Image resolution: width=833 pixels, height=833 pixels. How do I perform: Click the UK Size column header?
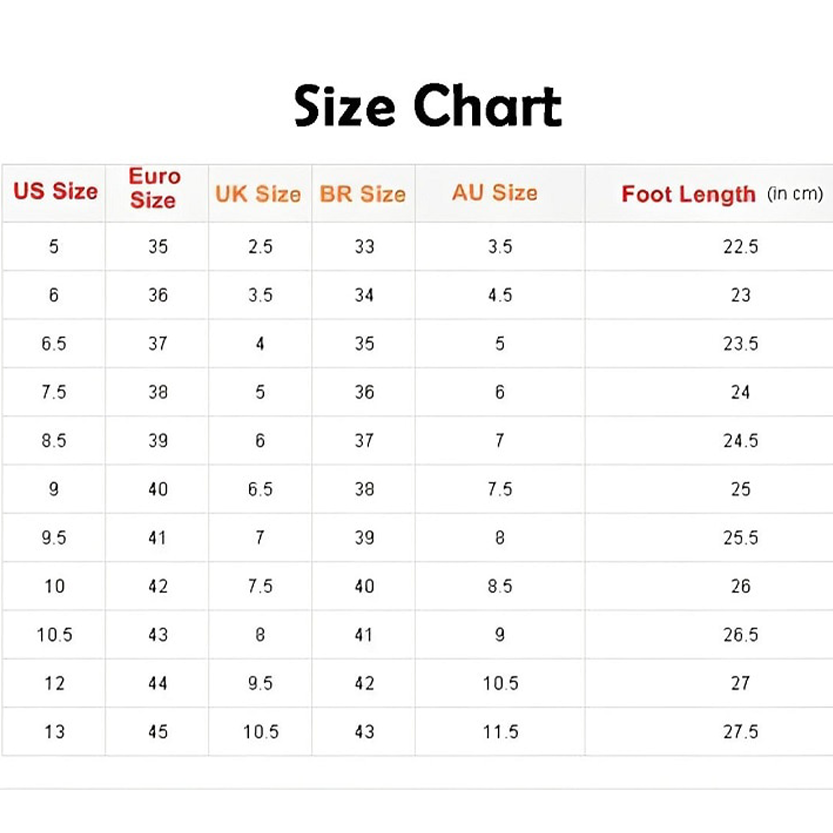[x=258, y=194]
